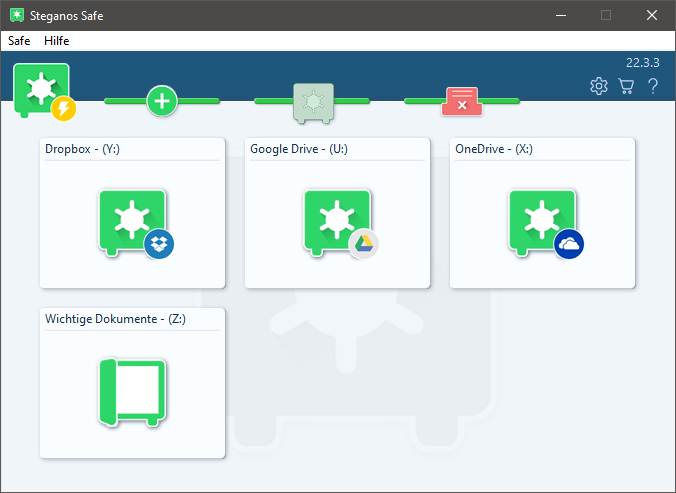
Task: Open the OneDrive safe icon
Action: coord(546,223)
